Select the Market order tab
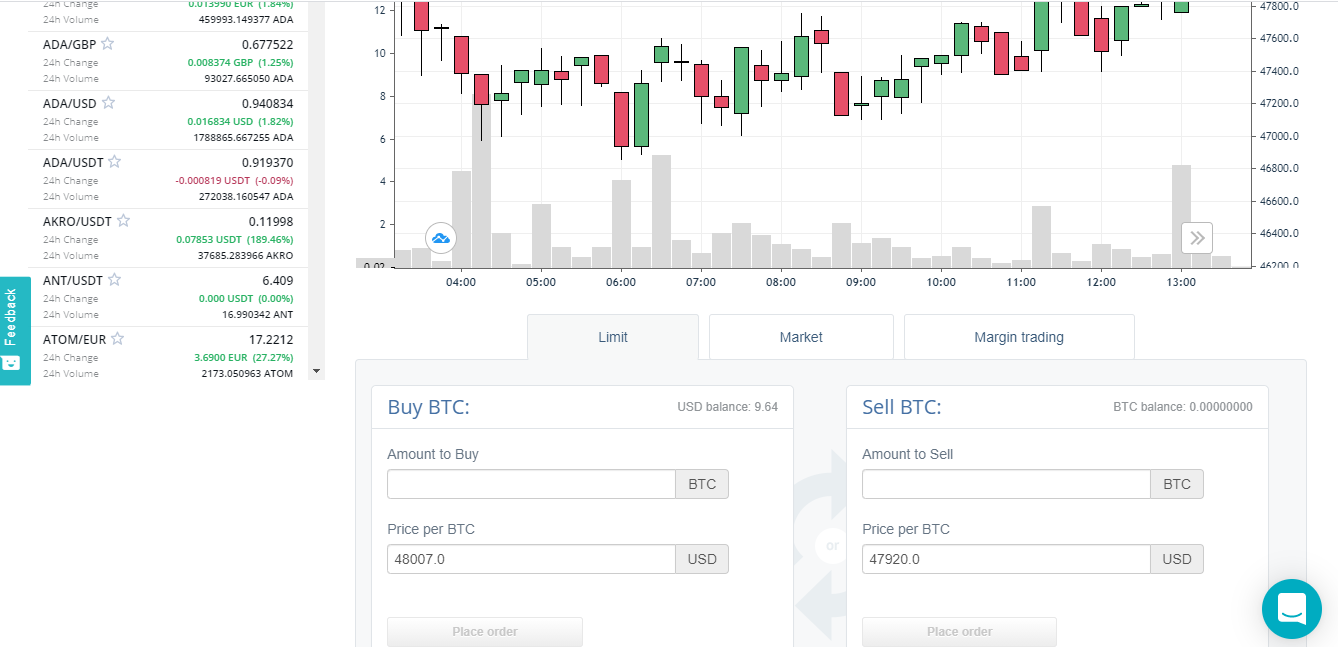1338x647 pixels. [x=801, y=337]
